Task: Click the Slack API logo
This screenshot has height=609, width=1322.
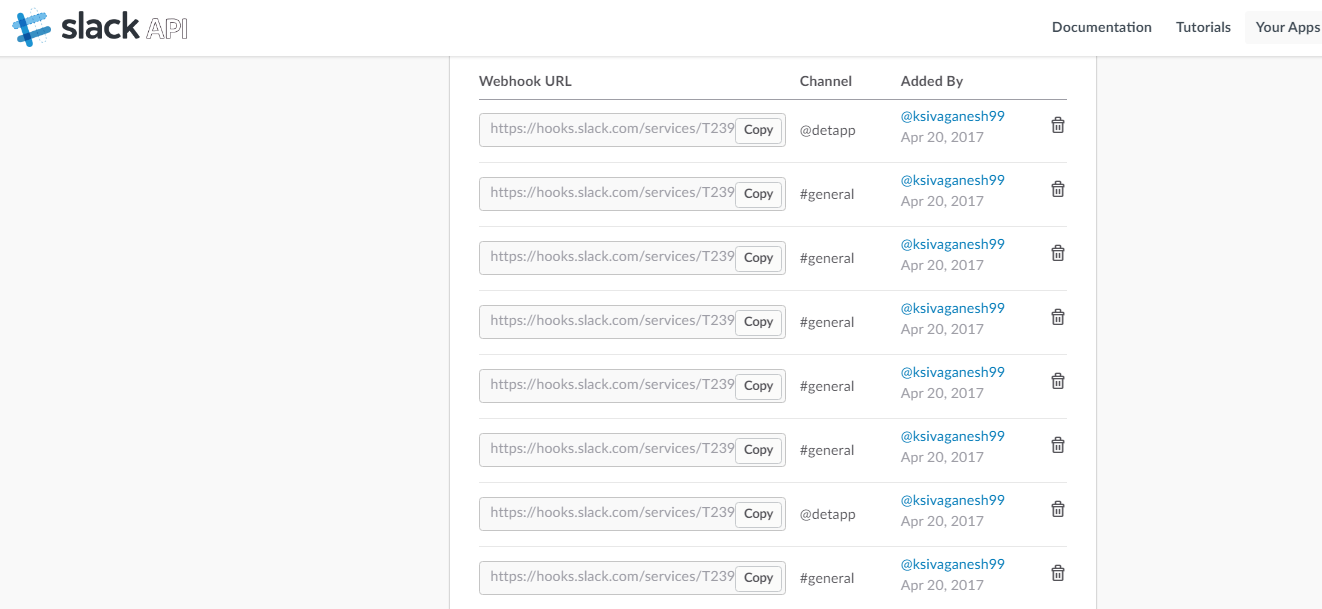Action: [100, 28]
